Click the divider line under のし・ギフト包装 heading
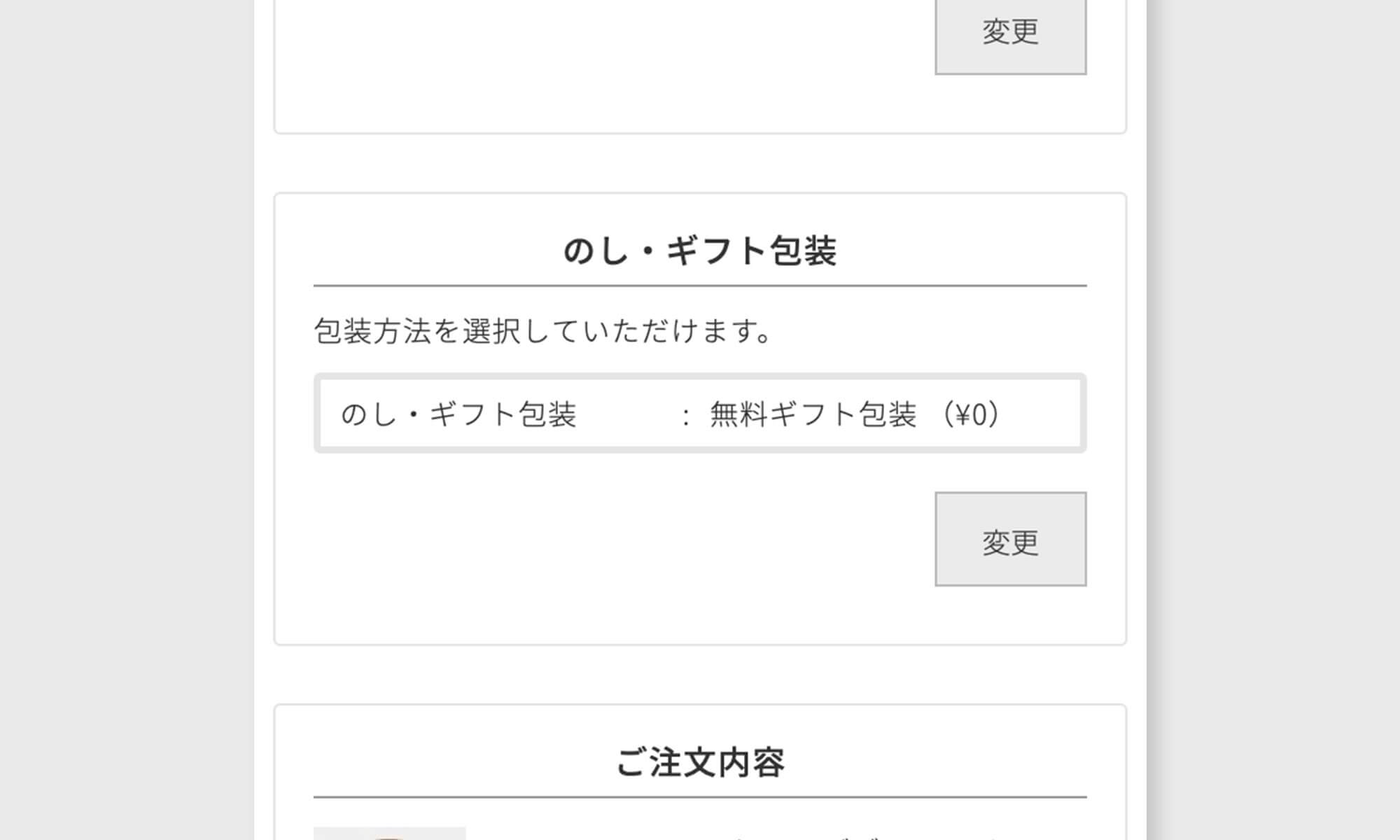Viewport: 1400px width, 840px height. 700,286
